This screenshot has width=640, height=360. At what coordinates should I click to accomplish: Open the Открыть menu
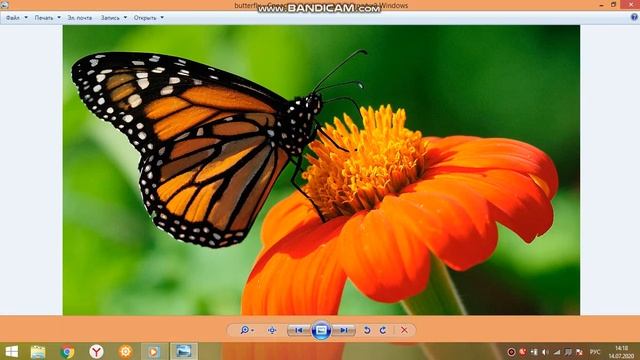coord(149,18)
